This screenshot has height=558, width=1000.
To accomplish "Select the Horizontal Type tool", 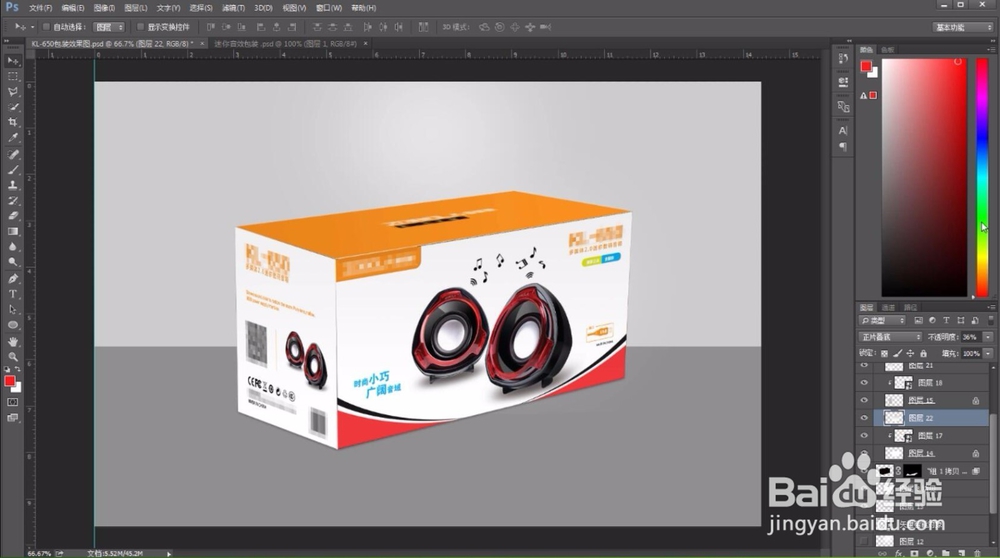I will pos(13,294).
